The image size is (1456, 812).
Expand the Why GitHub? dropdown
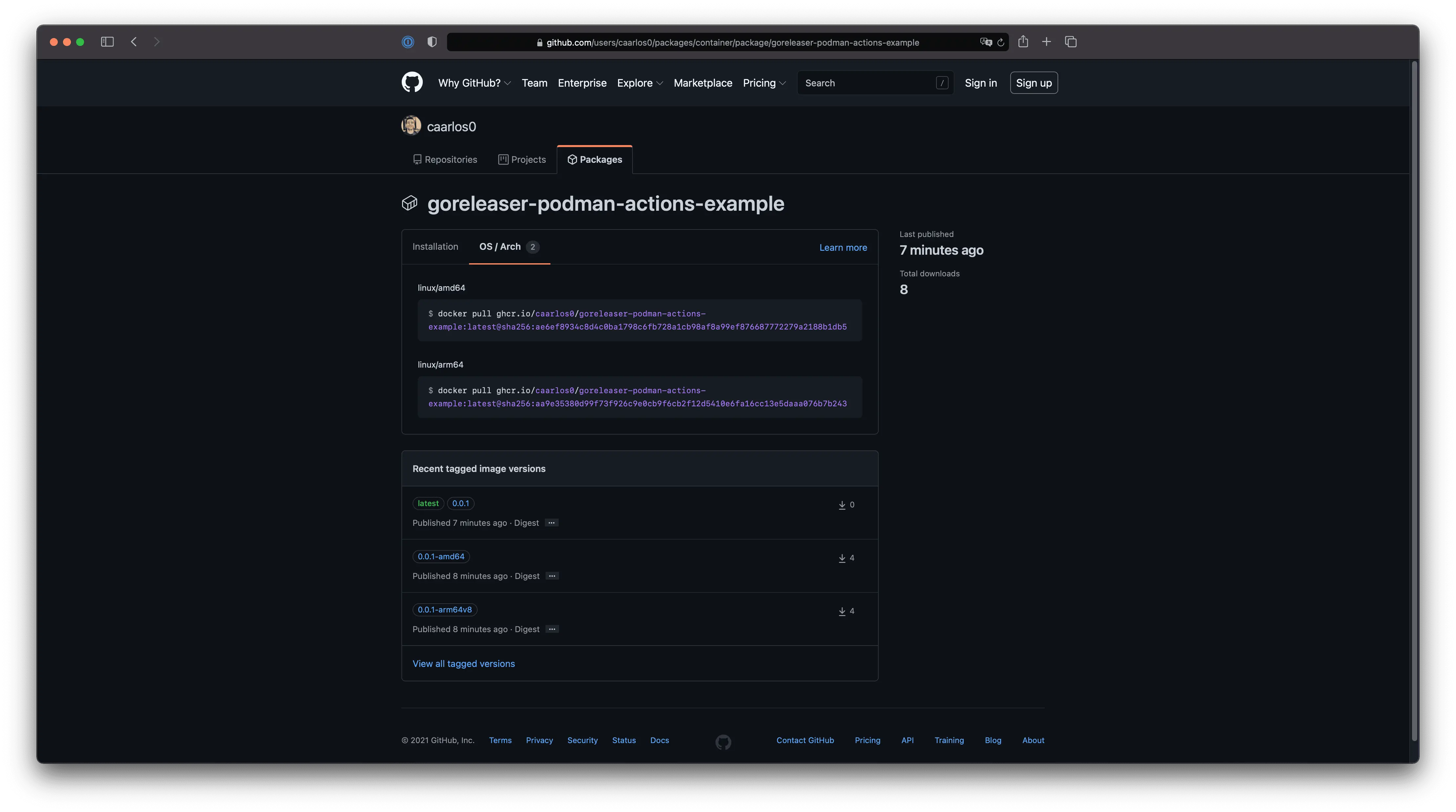pyautogui.click(x=474, y=83)
